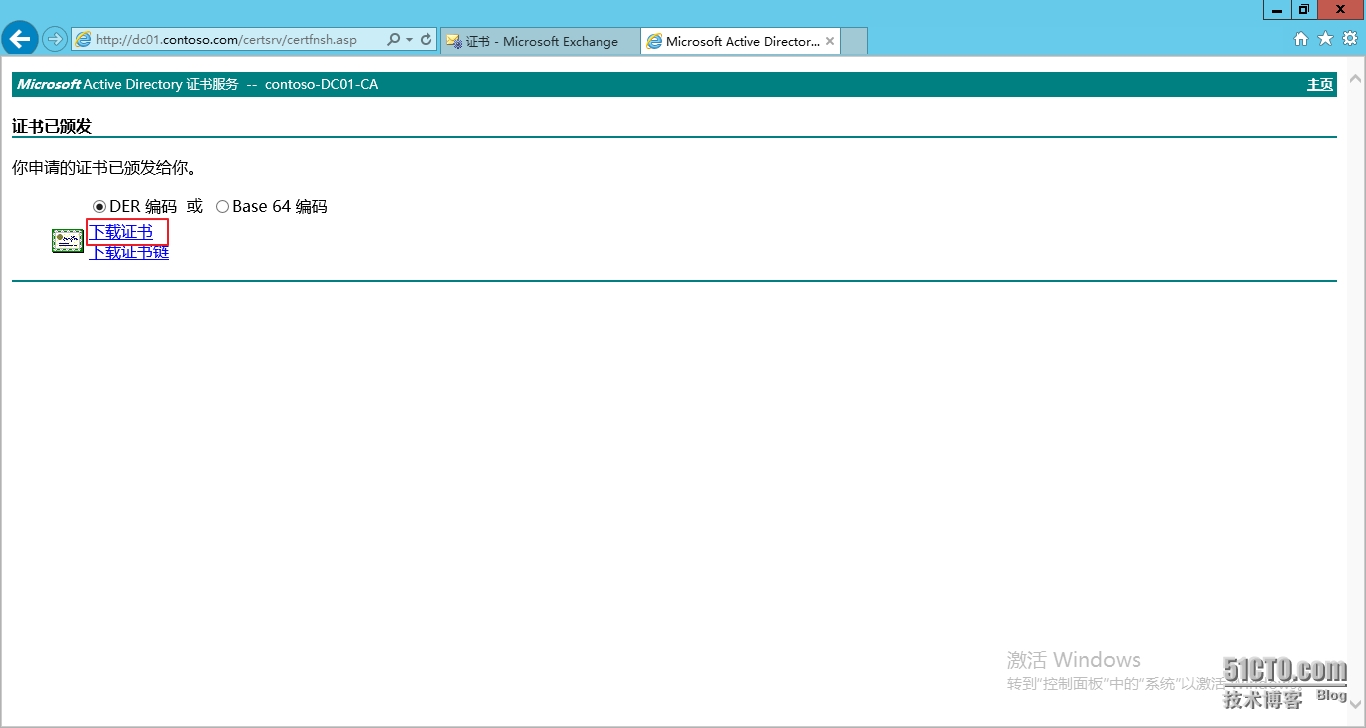The height and width of the screenshot is (728, 1366).
Task: Refresh the page with the reload icon
Action: point(426,40)
